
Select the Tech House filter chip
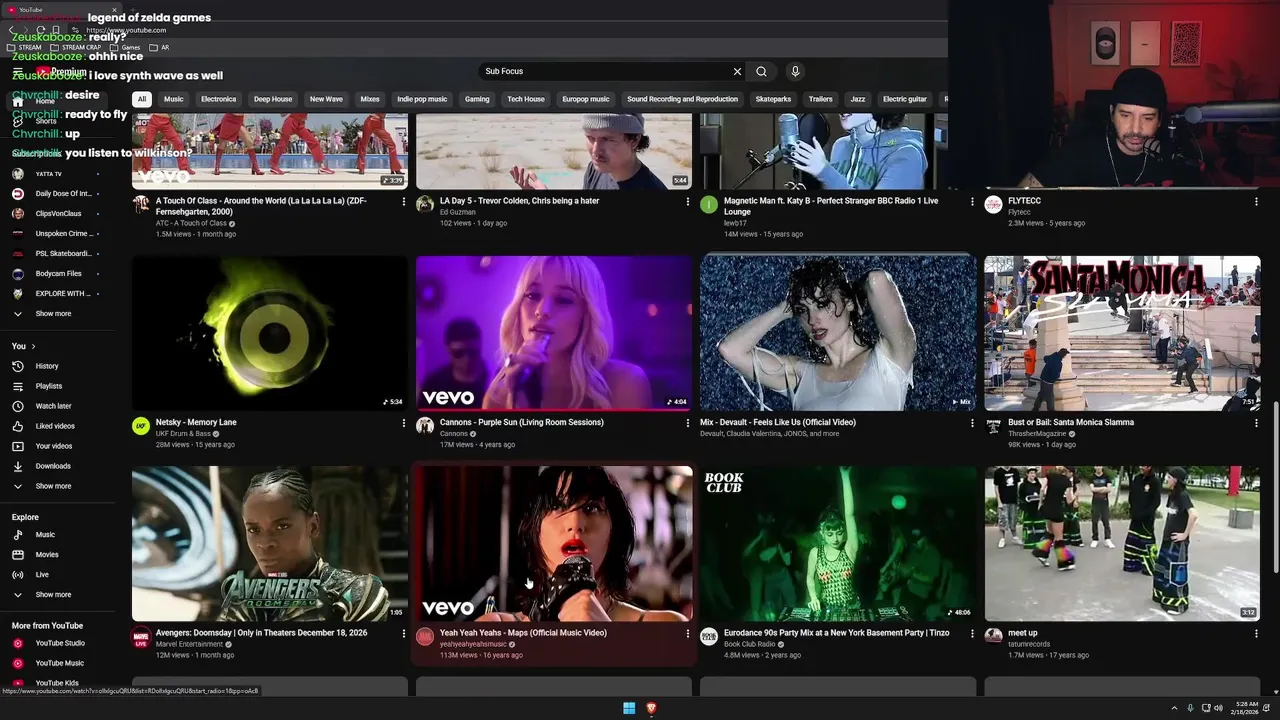tap(526, 99)
